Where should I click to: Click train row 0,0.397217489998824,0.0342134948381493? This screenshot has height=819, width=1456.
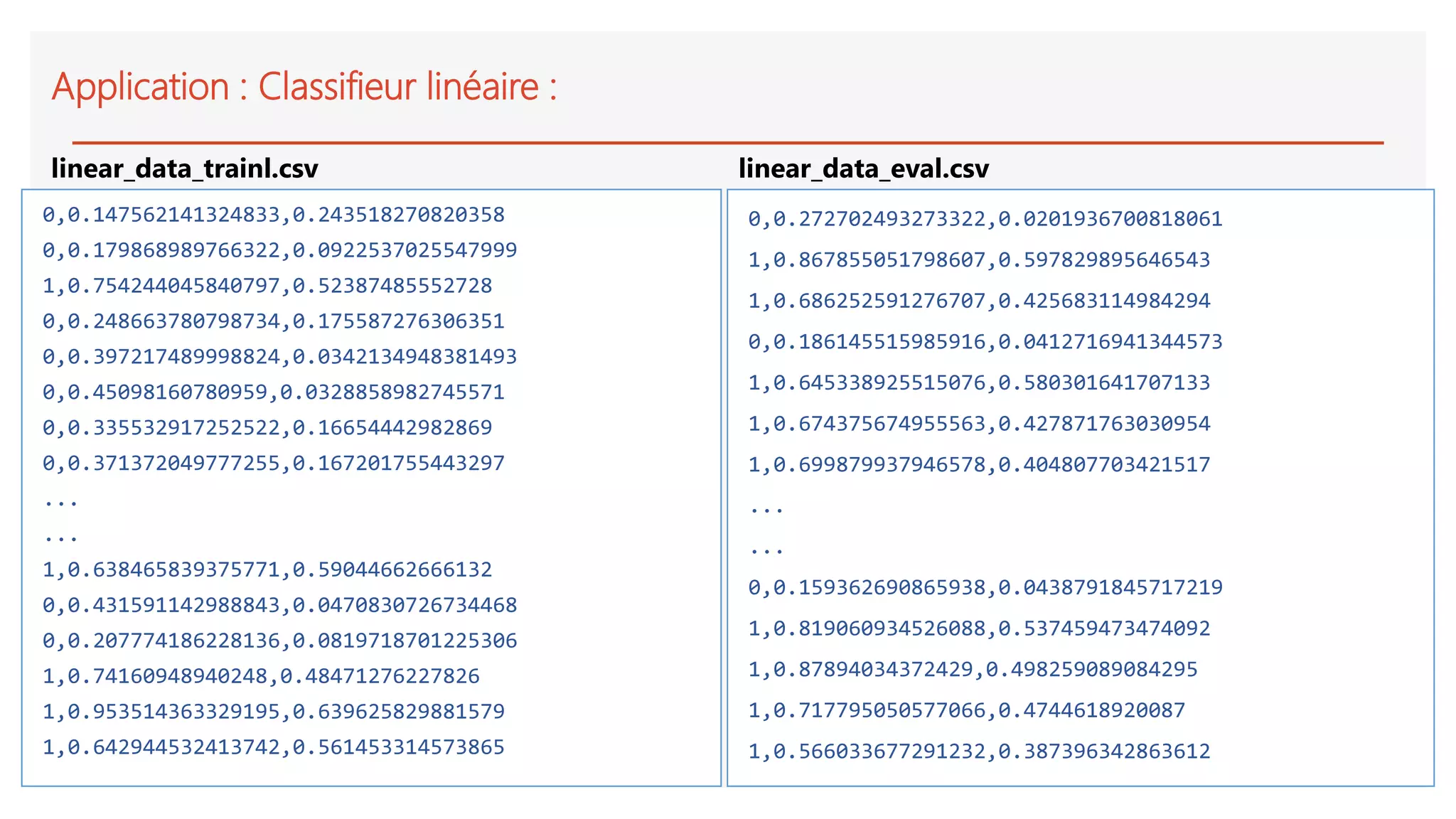point(280,357)
